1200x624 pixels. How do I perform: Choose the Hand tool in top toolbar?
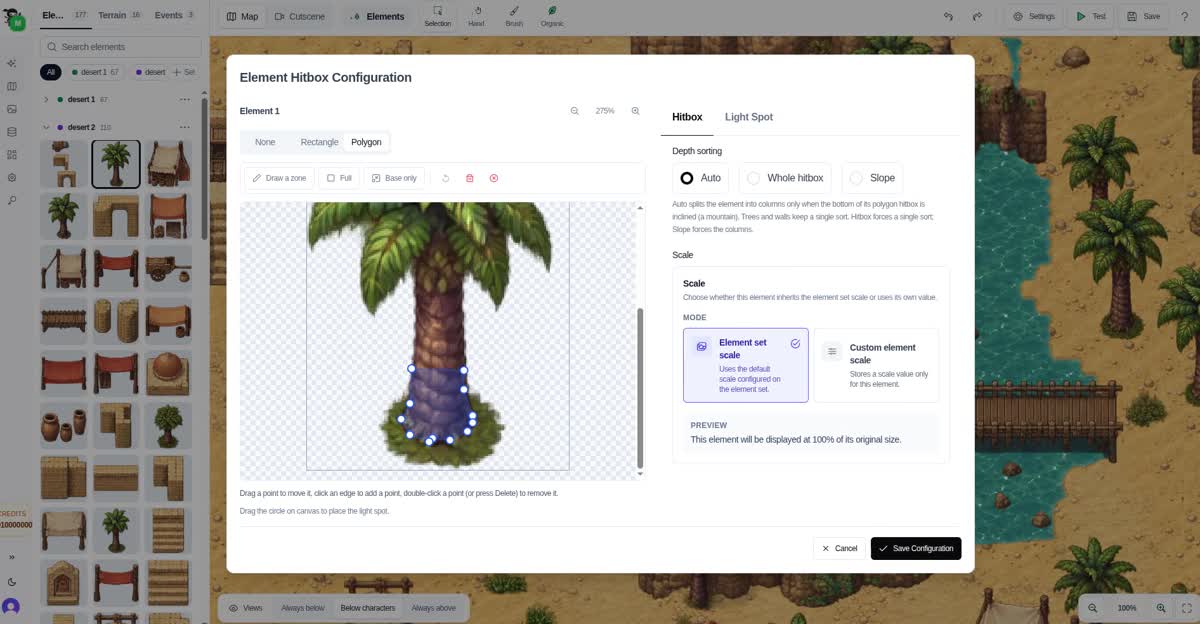(x=476, y=16)
